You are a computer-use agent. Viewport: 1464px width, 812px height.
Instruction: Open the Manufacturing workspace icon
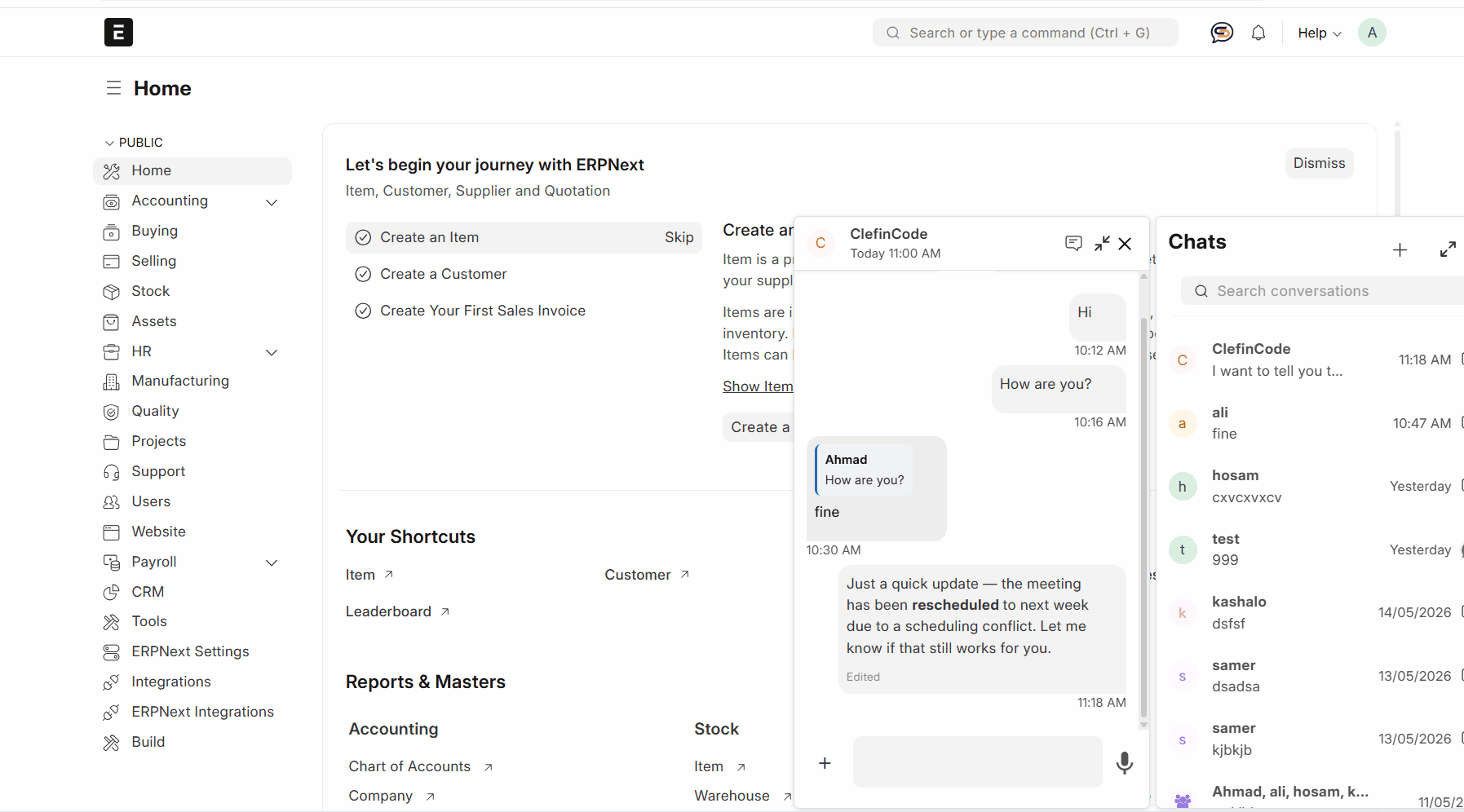(x=112, y=382)
